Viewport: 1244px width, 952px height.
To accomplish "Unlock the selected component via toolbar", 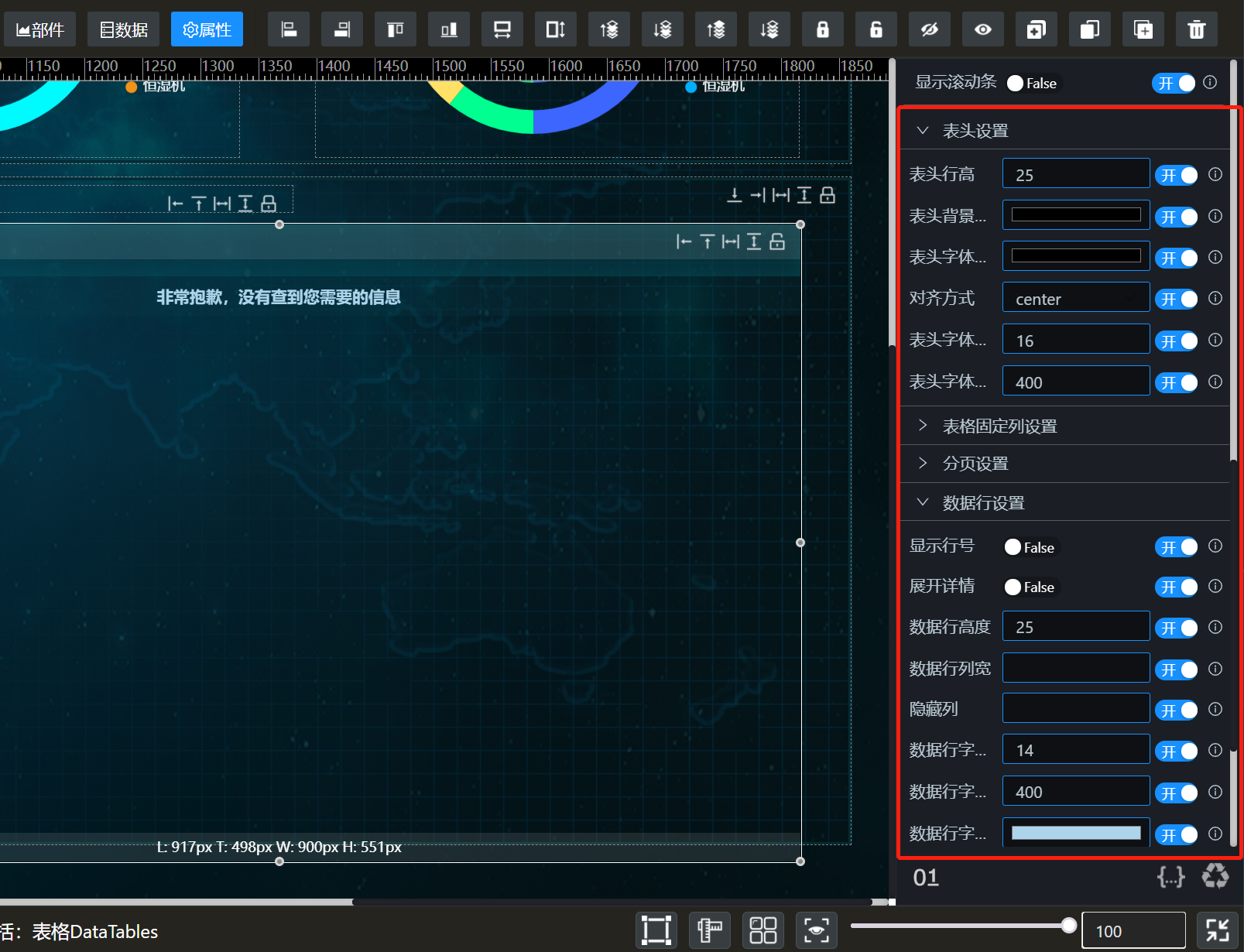I will (x=876, y=29).
